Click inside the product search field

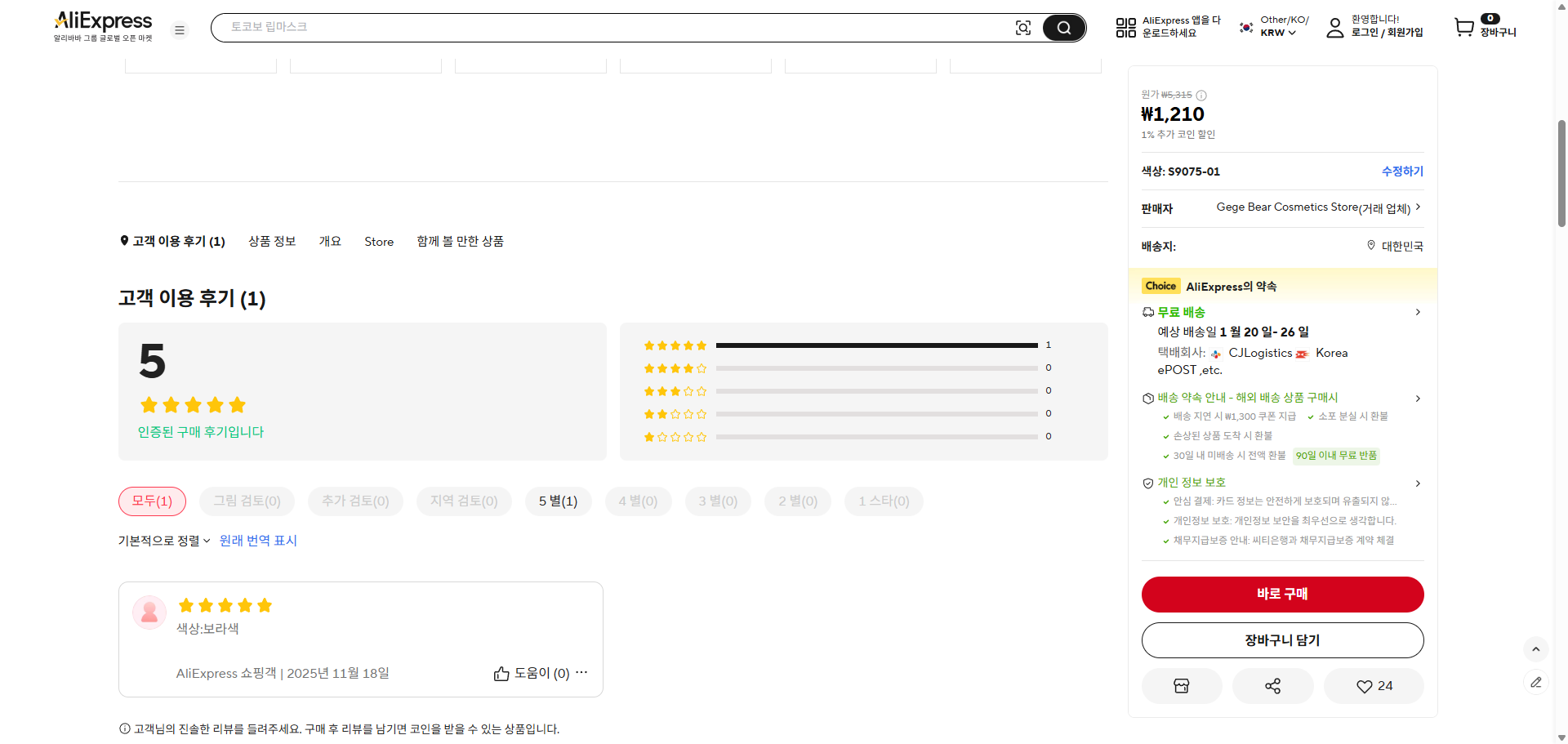pyautogui.click(x=572, y=27)
